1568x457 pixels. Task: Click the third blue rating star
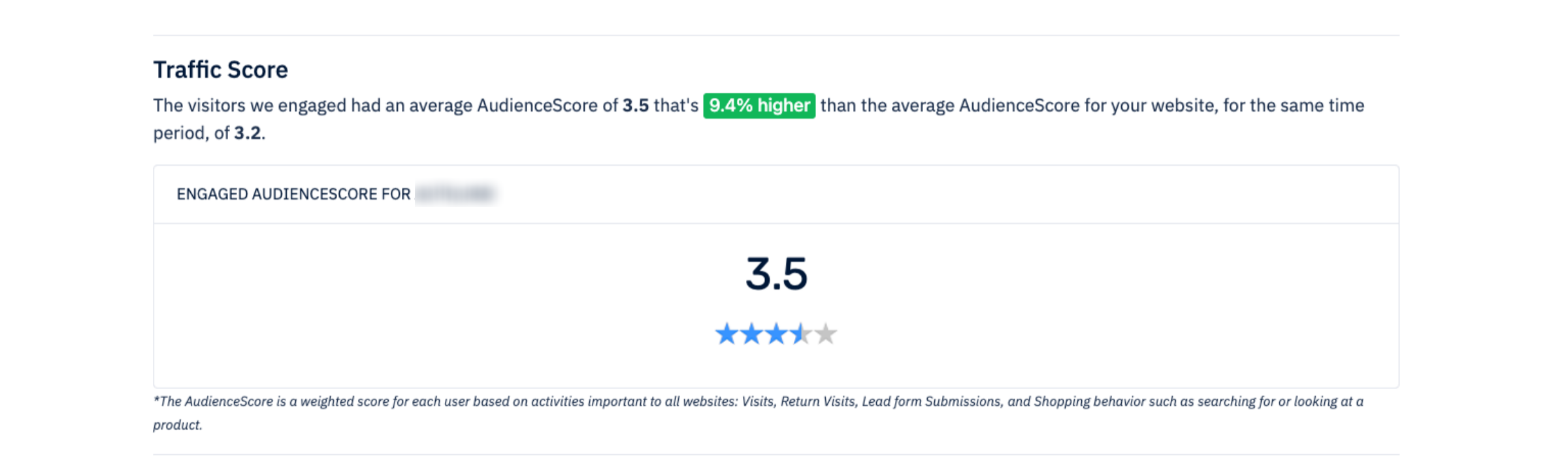(x=776, y=334)
